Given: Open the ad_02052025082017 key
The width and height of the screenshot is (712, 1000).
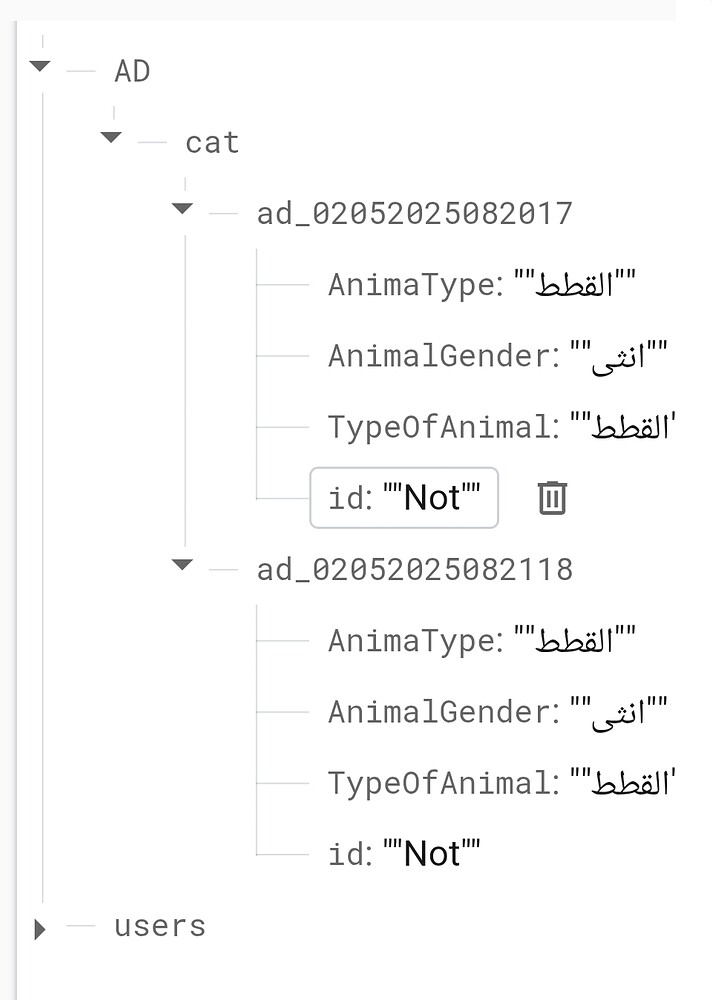Looking at the screenshot, I should (415, 214).
